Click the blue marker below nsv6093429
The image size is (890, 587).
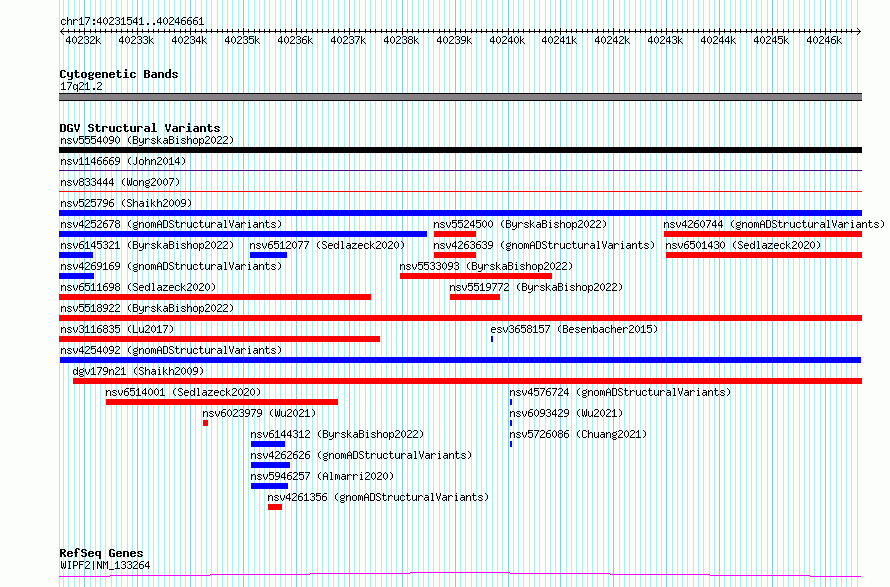click(x=511, y=423)
